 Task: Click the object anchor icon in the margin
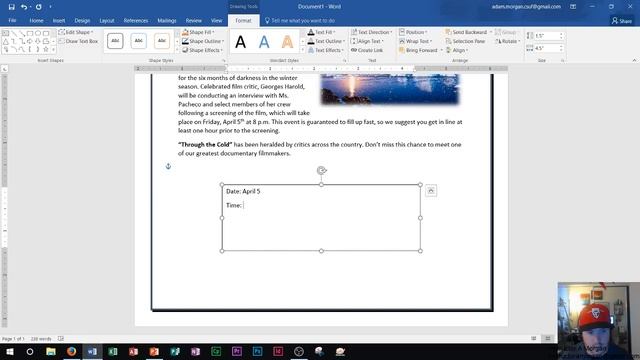pos(168,166)
